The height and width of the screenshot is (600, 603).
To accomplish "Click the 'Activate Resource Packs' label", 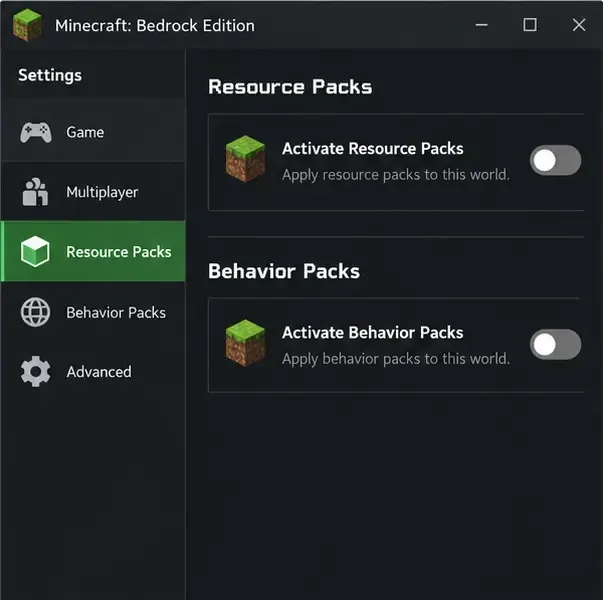I will click(x=372, y=148).
